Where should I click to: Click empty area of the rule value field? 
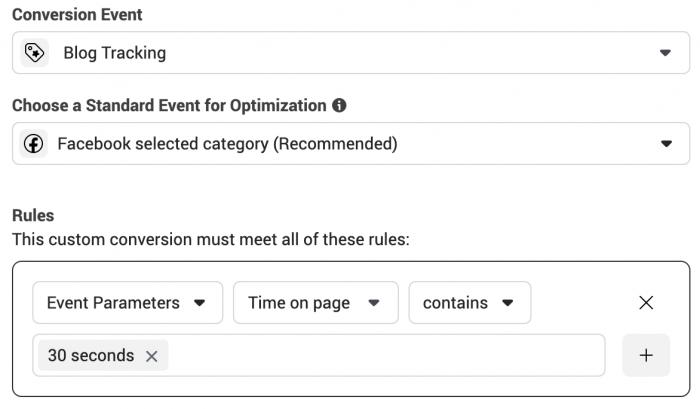coord(386,355)
